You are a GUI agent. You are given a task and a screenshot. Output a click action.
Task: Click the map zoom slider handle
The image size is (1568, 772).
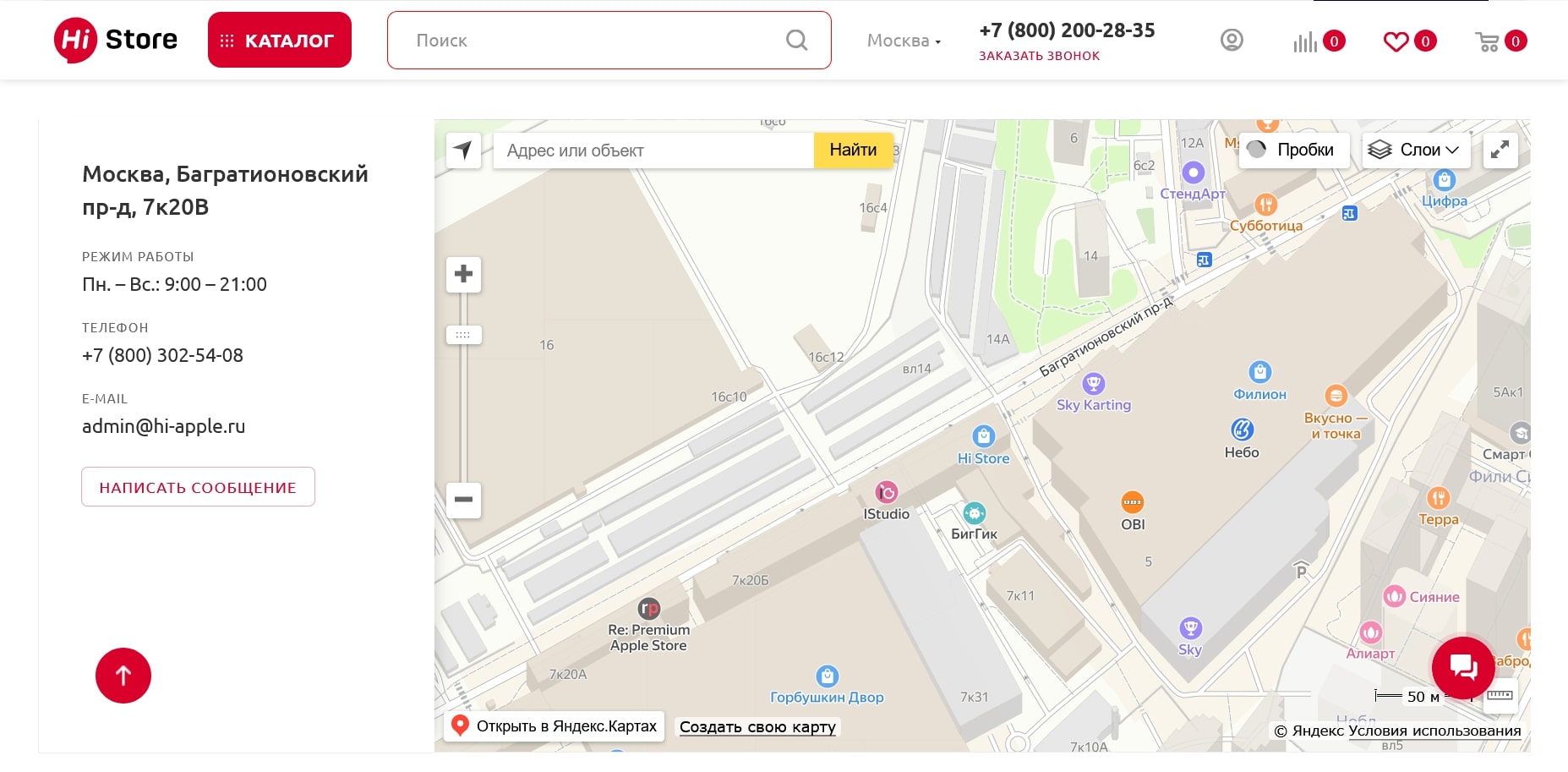click(x=463, y=335)
